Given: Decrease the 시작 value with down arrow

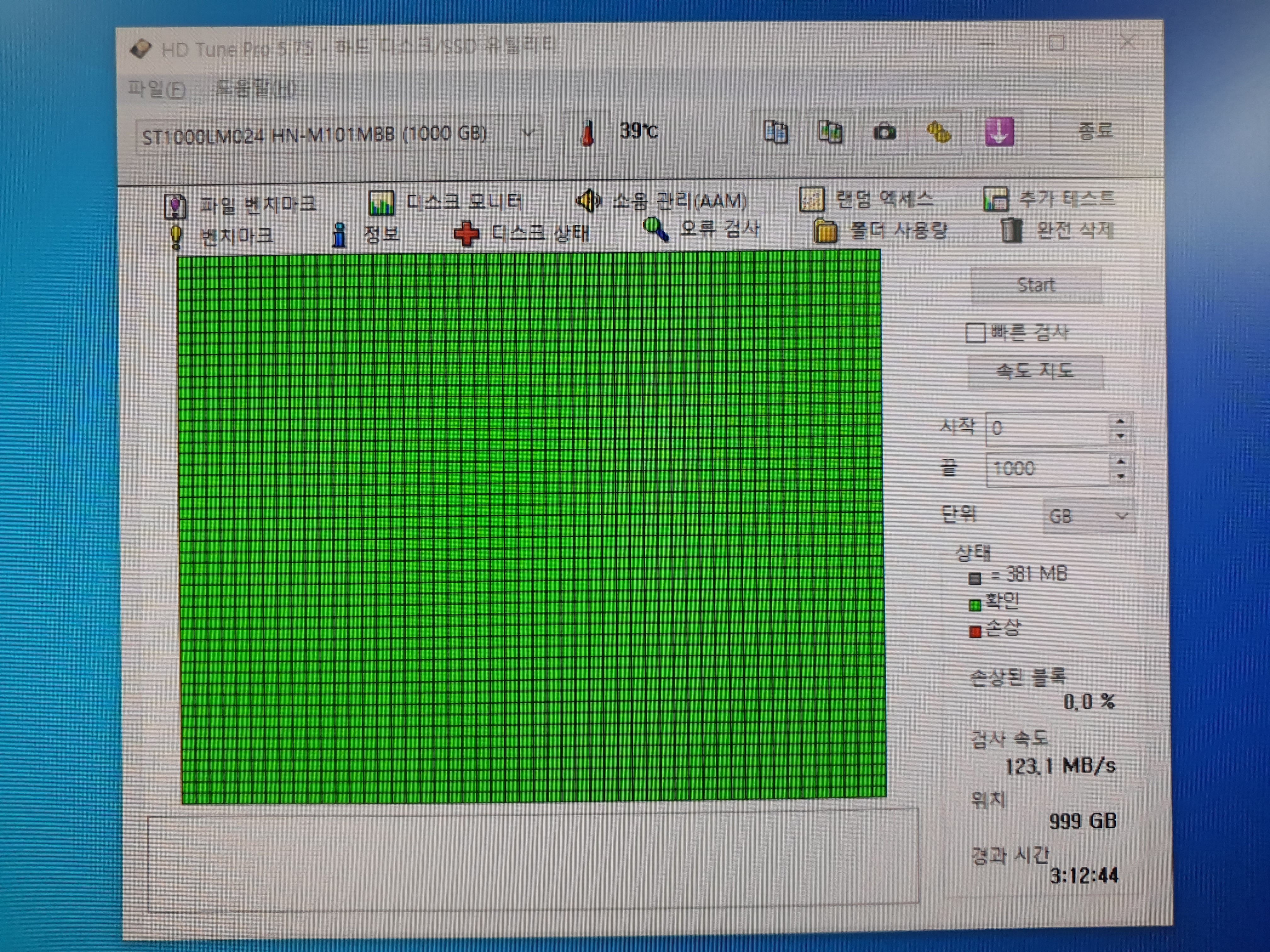Looking at the screenshot, I should coord(1120,437).
